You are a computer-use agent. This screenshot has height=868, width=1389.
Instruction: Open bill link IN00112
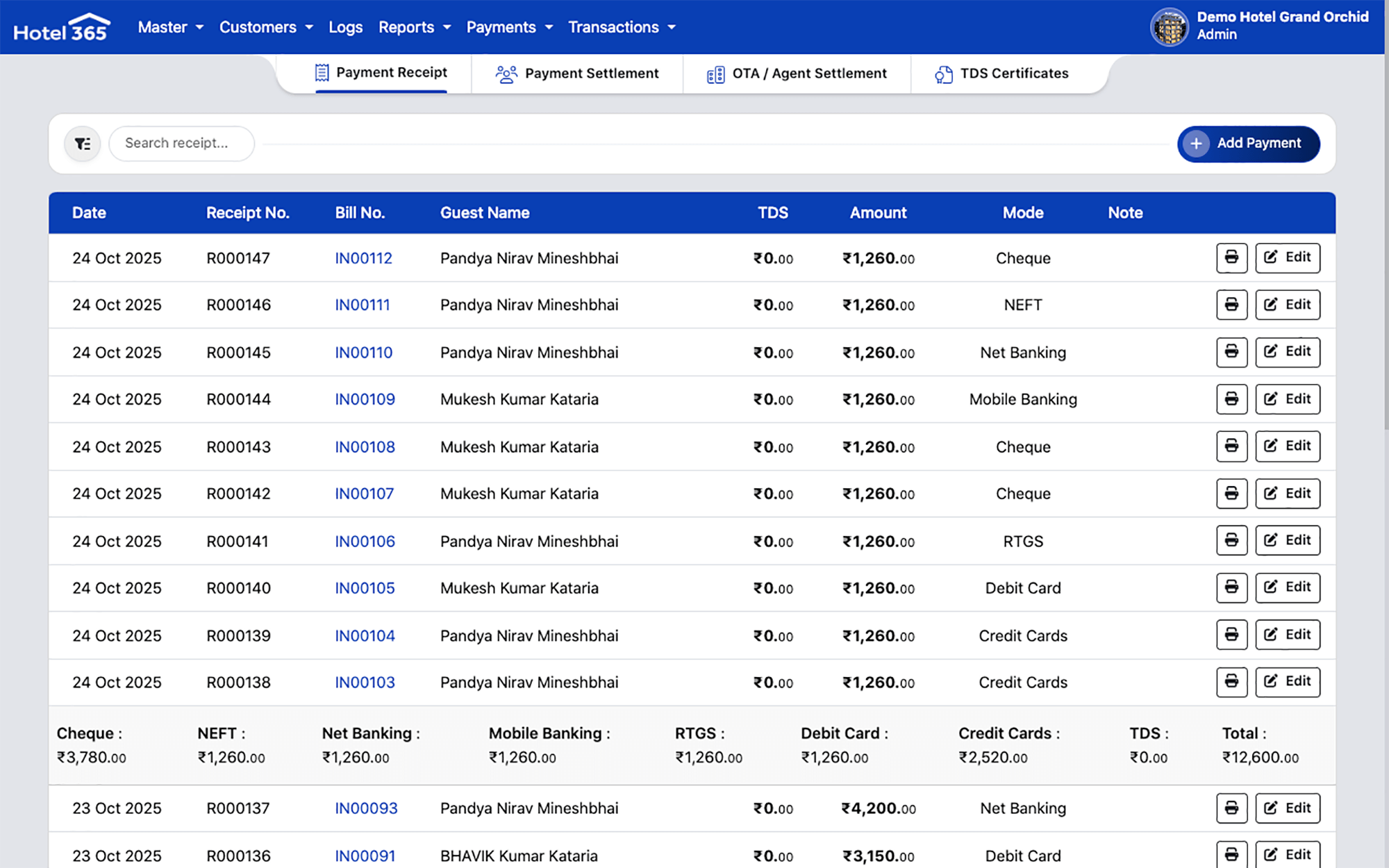tap(363, 258)
